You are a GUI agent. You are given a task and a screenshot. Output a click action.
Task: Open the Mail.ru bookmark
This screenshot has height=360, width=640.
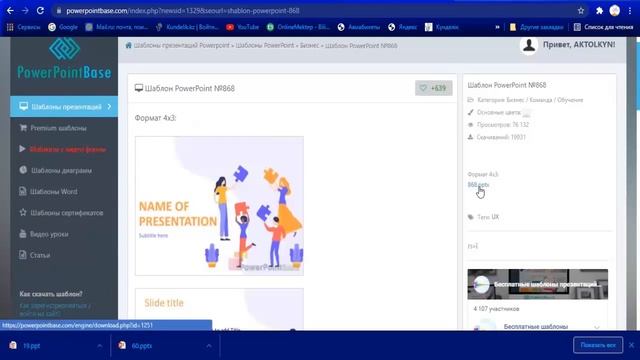(116, 27)
